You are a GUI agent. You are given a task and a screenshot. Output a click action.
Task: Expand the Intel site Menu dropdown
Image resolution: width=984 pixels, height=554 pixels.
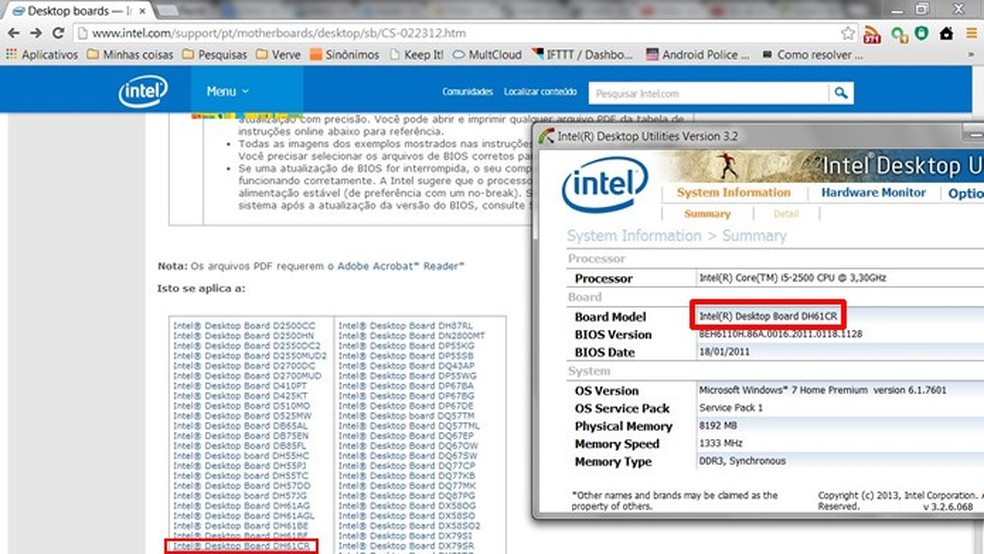click(x=228, y=92)
